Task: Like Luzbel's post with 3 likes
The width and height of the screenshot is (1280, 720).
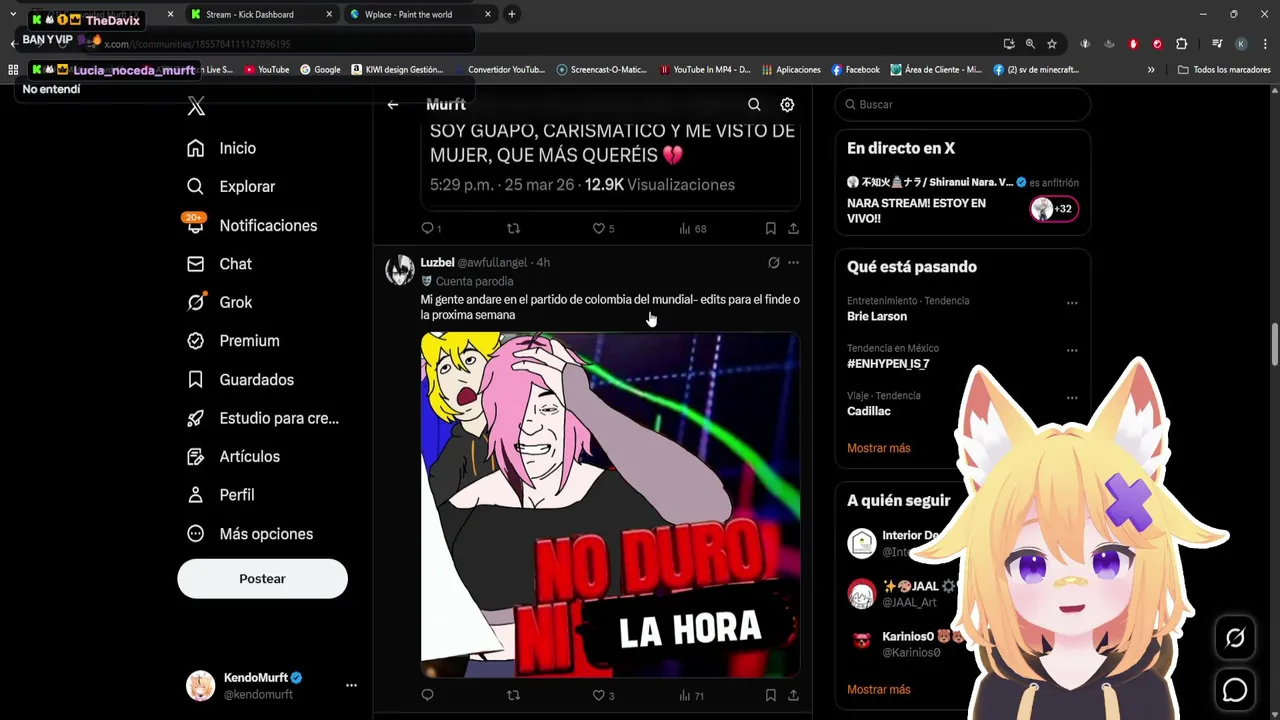Action: coord(603,695)
